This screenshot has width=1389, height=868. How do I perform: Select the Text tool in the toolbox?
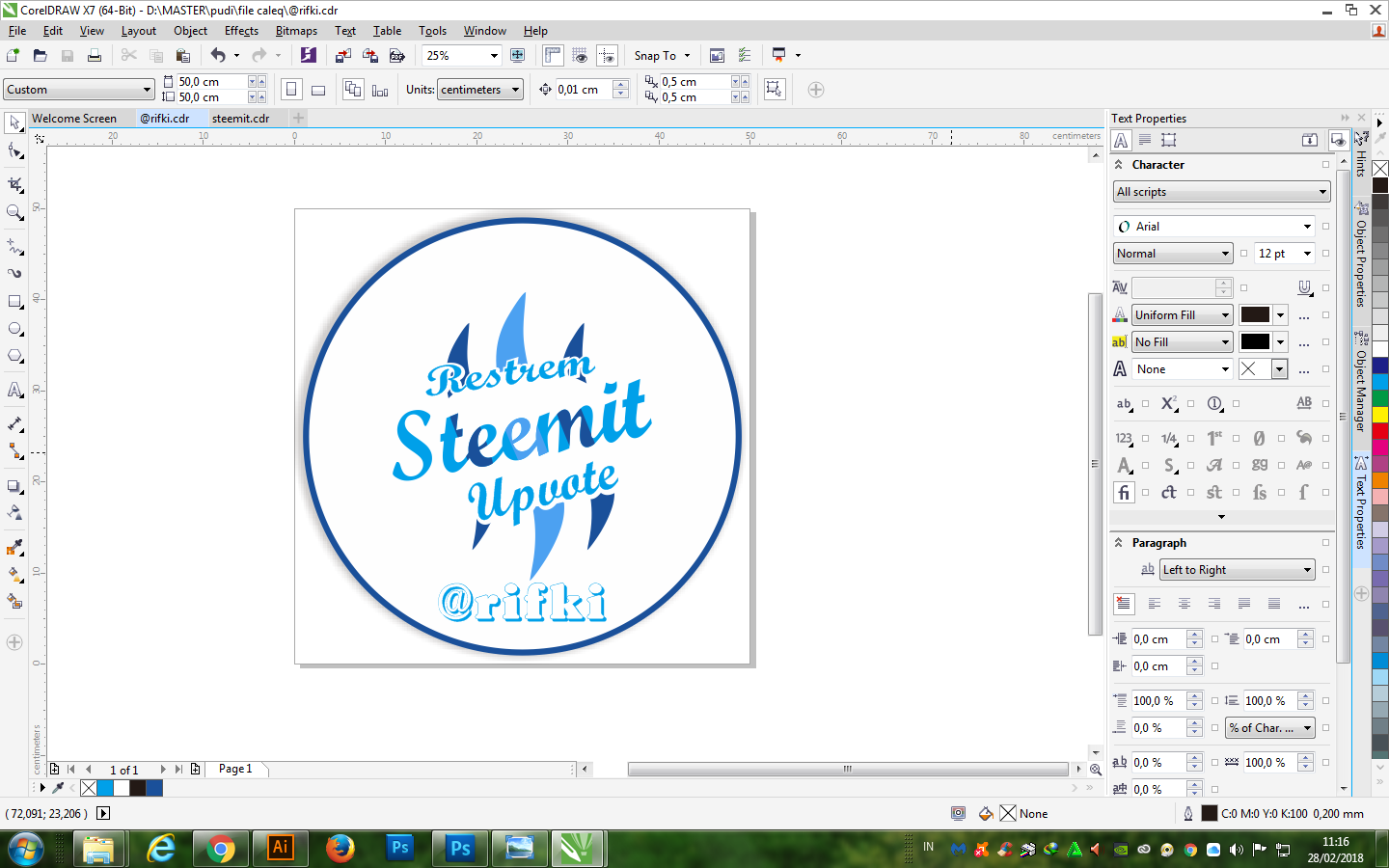14,391
